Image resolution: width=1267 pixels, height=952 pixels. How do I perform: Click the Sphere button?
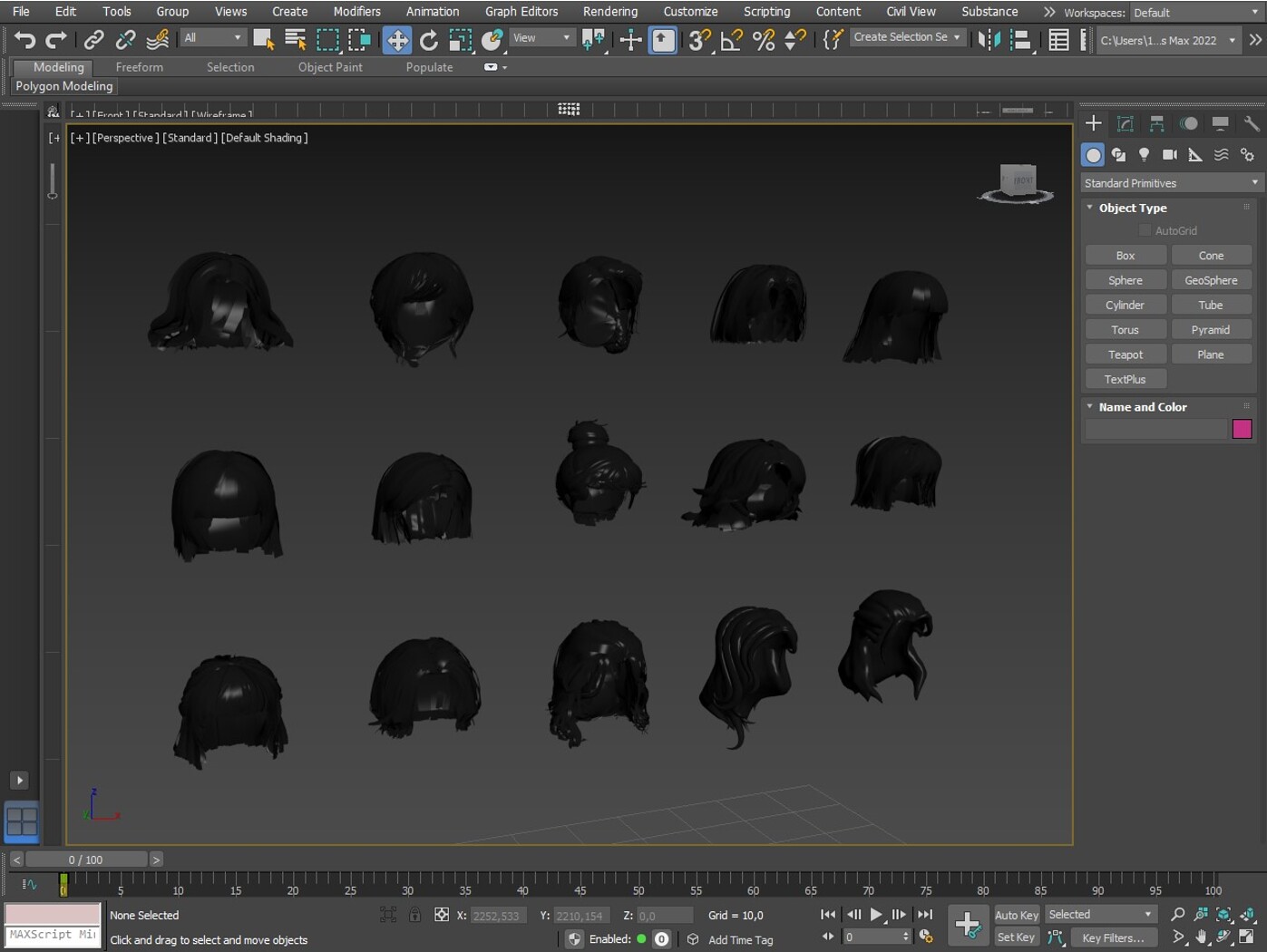(1125, 280)
